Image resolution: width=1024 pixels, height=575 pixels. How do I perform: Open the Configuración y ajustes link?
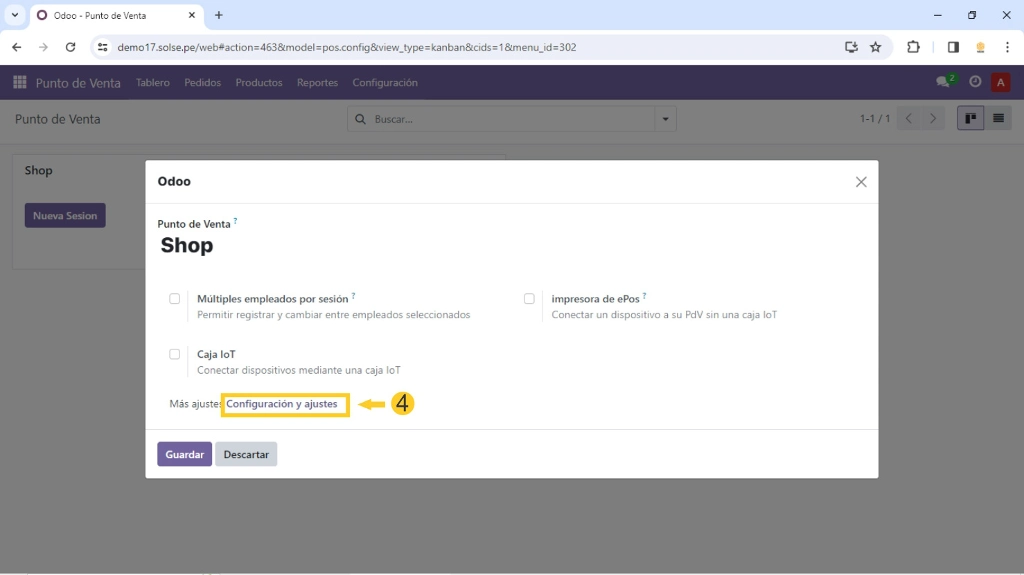pos(282,404)
